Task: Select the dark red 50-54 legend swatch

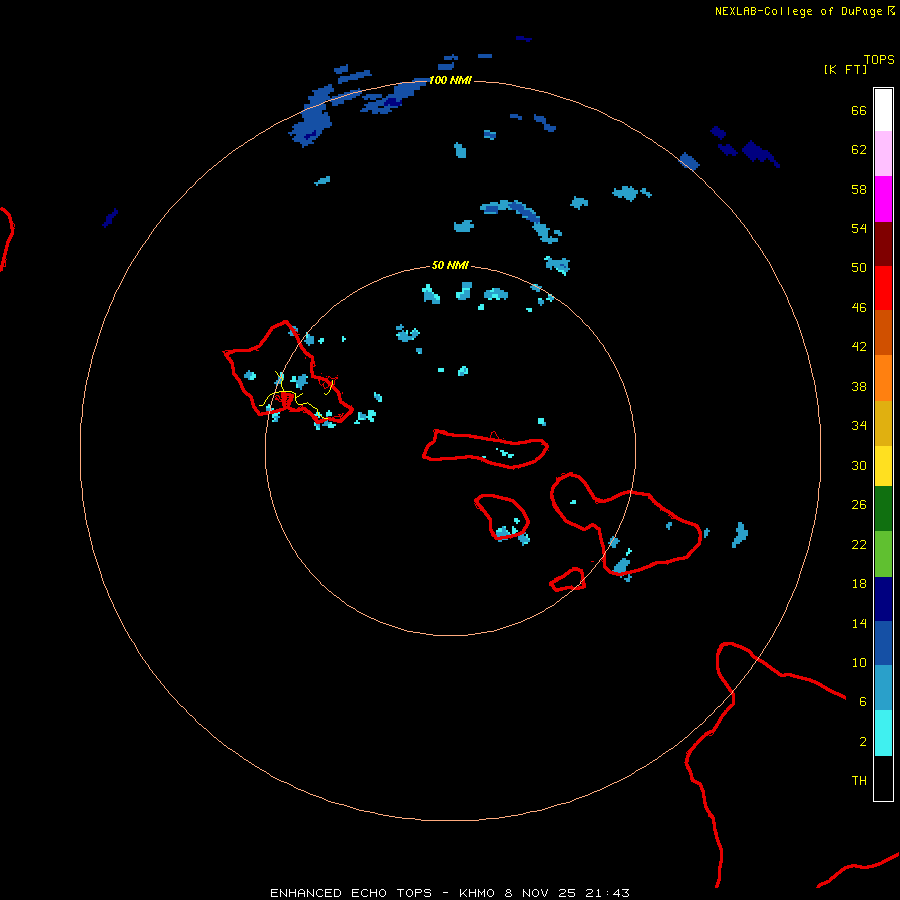Action: (x=883, y=243)
